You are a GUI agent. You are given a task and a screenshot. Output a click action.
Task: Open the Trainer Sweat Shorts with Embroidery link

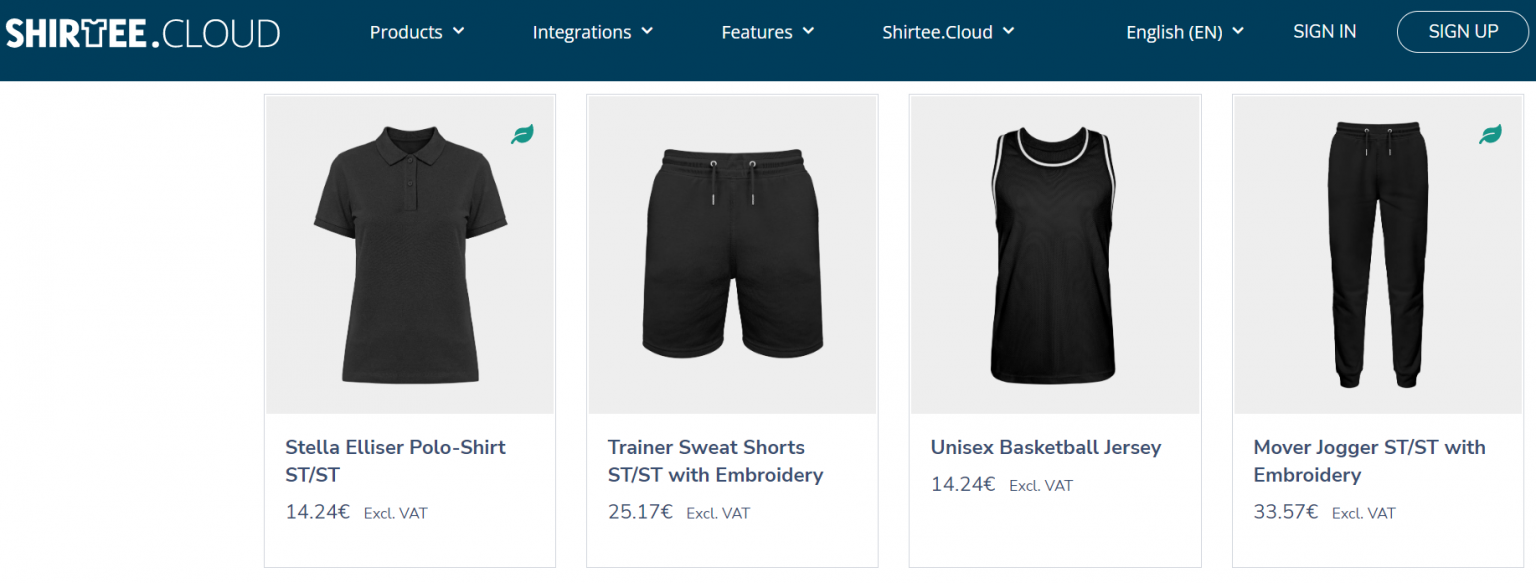(x=715, y=461)
